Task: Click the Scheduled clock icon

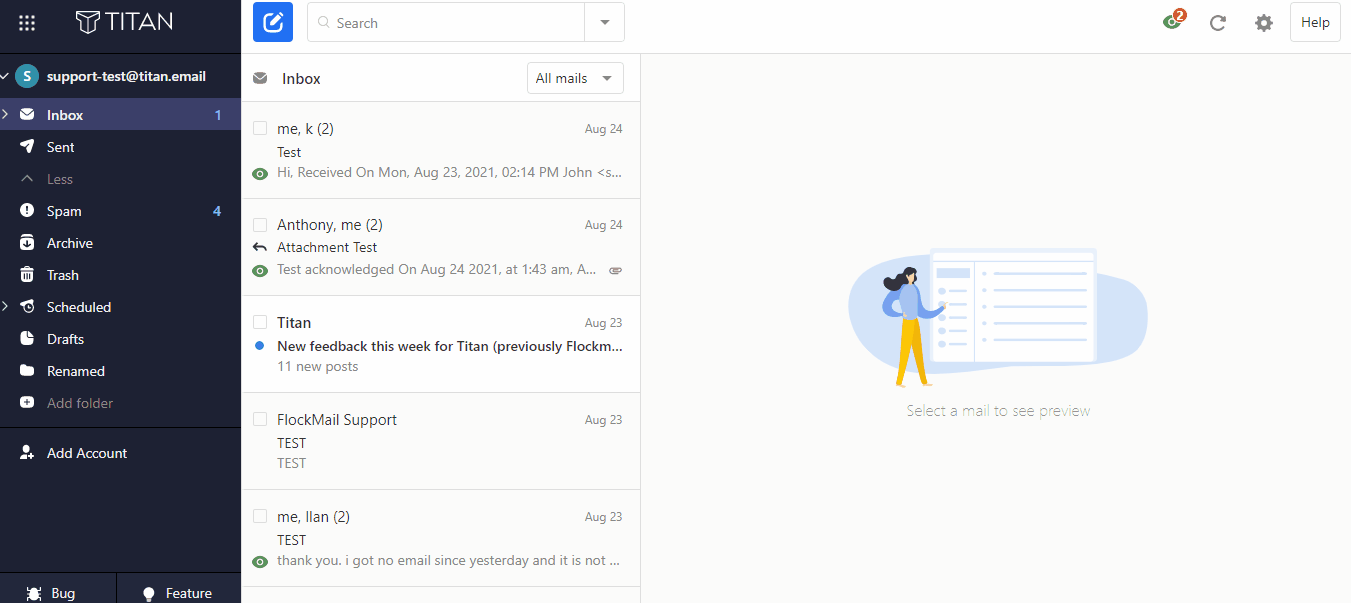Action: coord(27,307)
